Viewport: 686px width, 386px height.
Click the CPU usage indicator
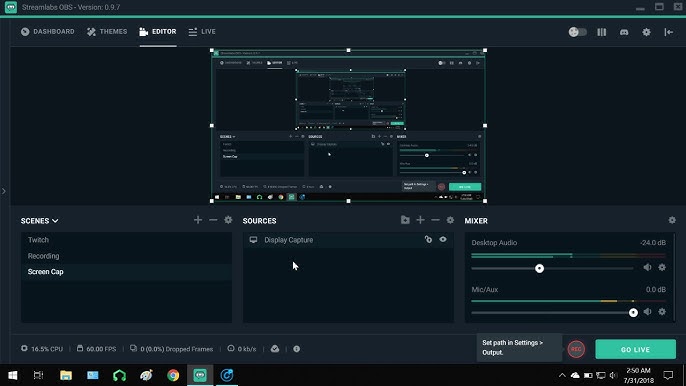tap(42, 349)
